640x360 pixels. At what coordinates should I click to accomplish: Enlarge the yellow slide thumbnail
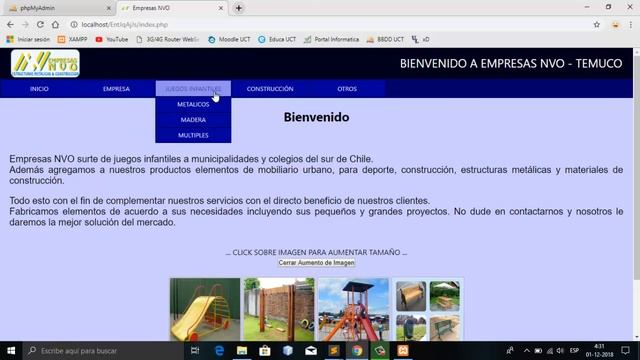[205, 309]
